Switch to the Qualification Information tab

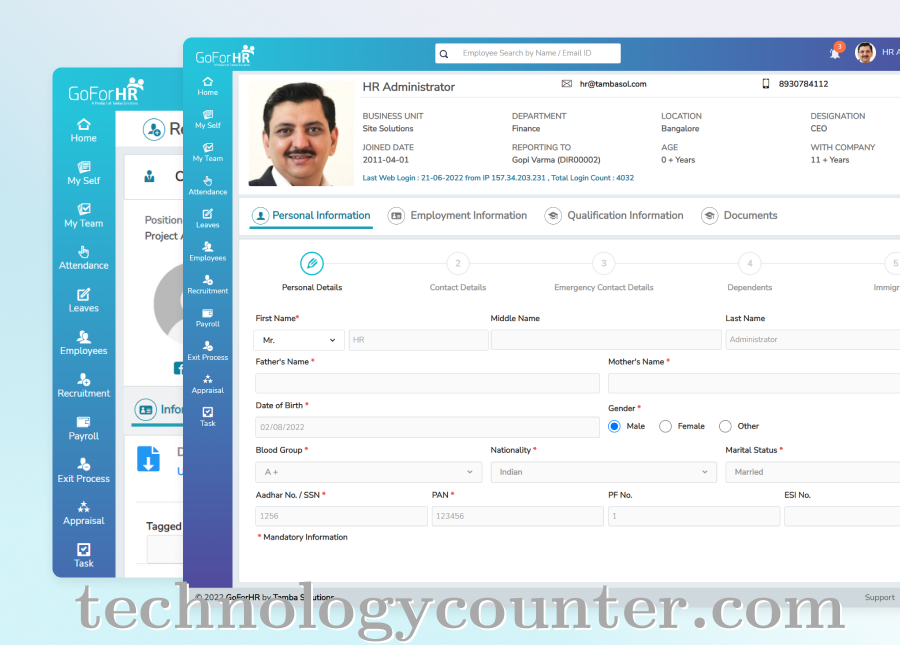click(614, 216)
